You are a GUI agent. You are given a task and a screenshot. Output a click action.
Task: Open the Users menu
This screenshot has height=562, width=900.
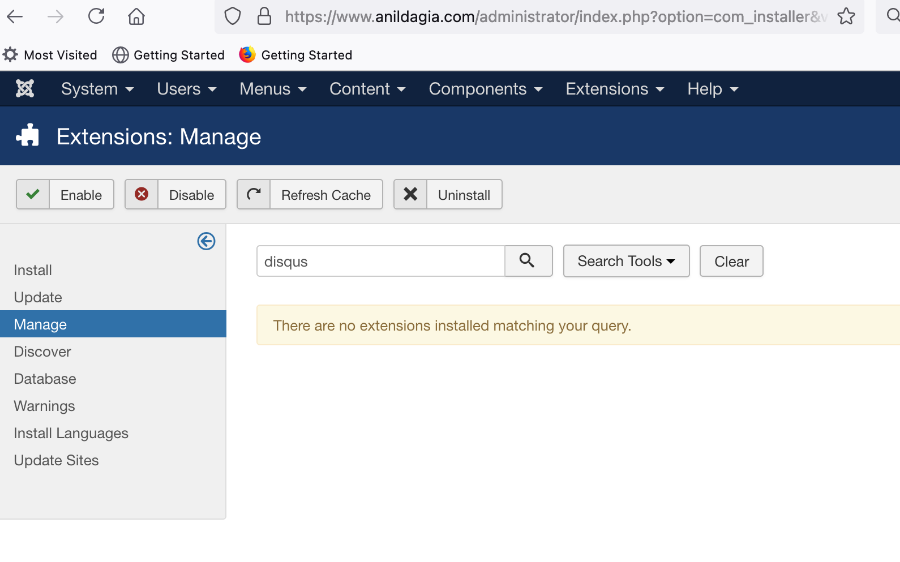pyautogui.click(x=187, y=89)
